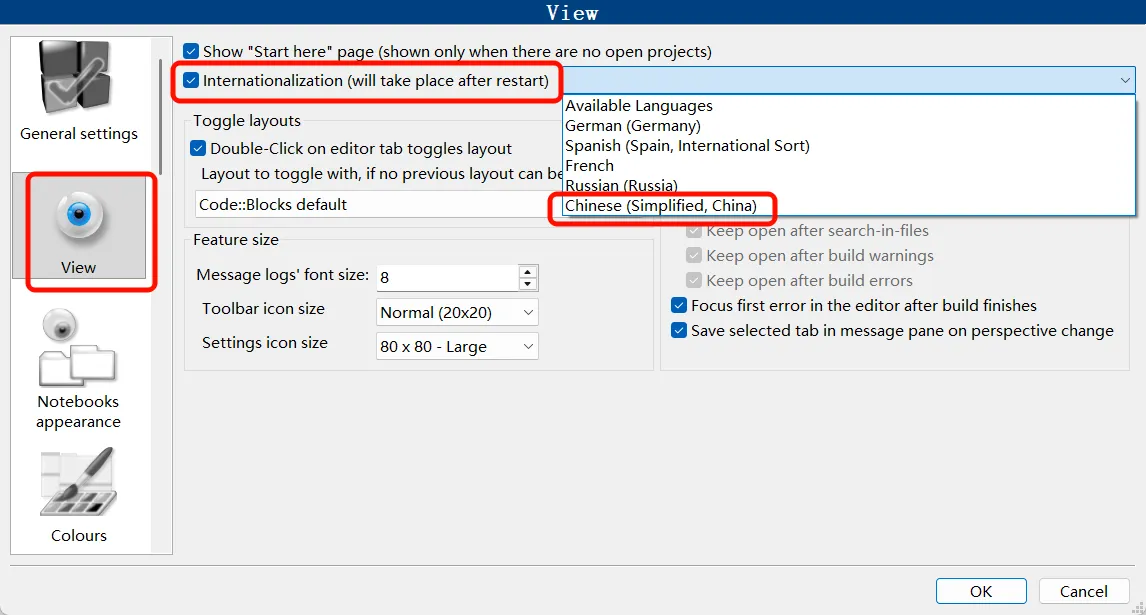Open the Settings icon size dropdown
1146x615 pixels.
click(528, 347)
